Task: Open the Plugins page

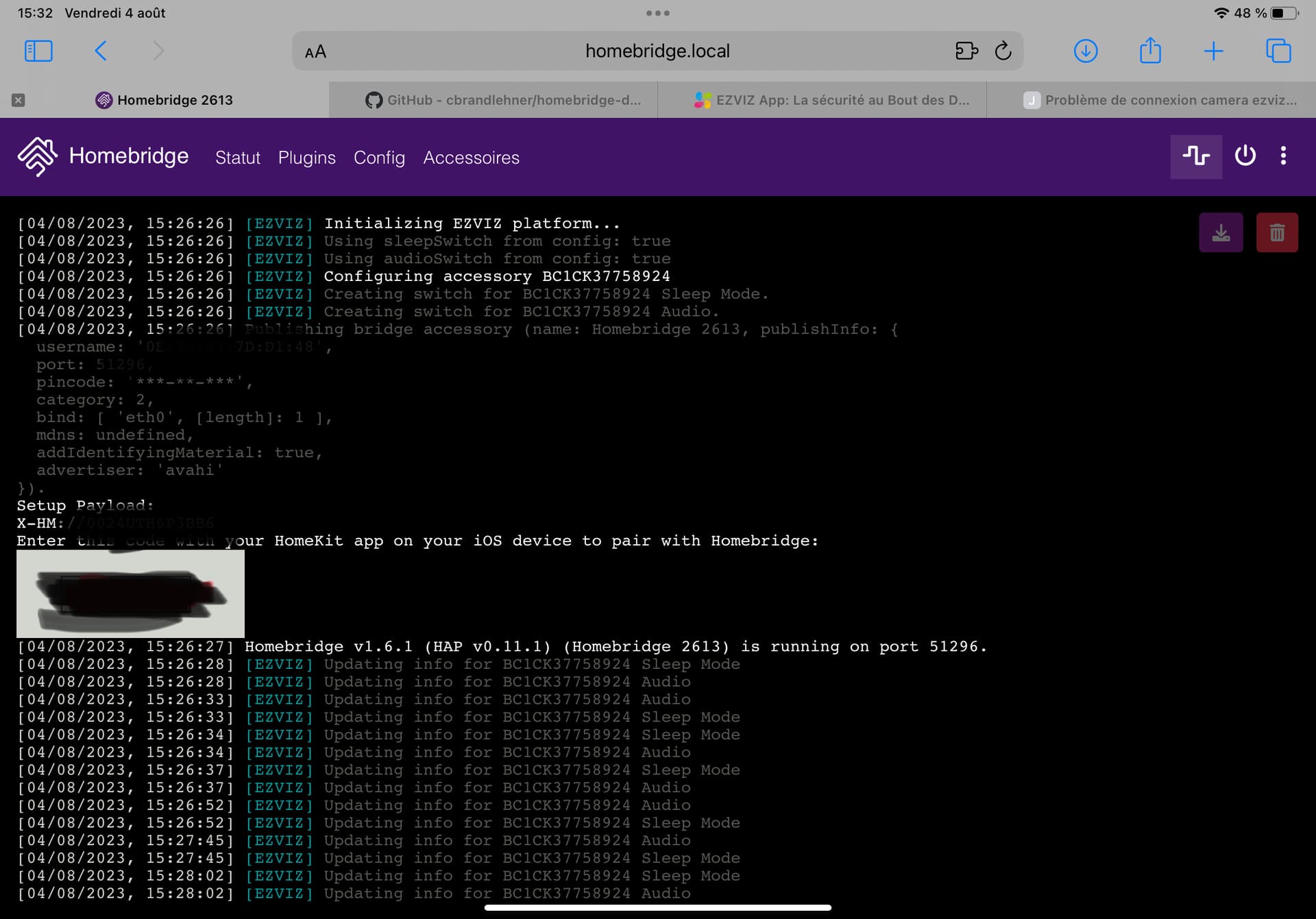Action: (x=307, y=158)
